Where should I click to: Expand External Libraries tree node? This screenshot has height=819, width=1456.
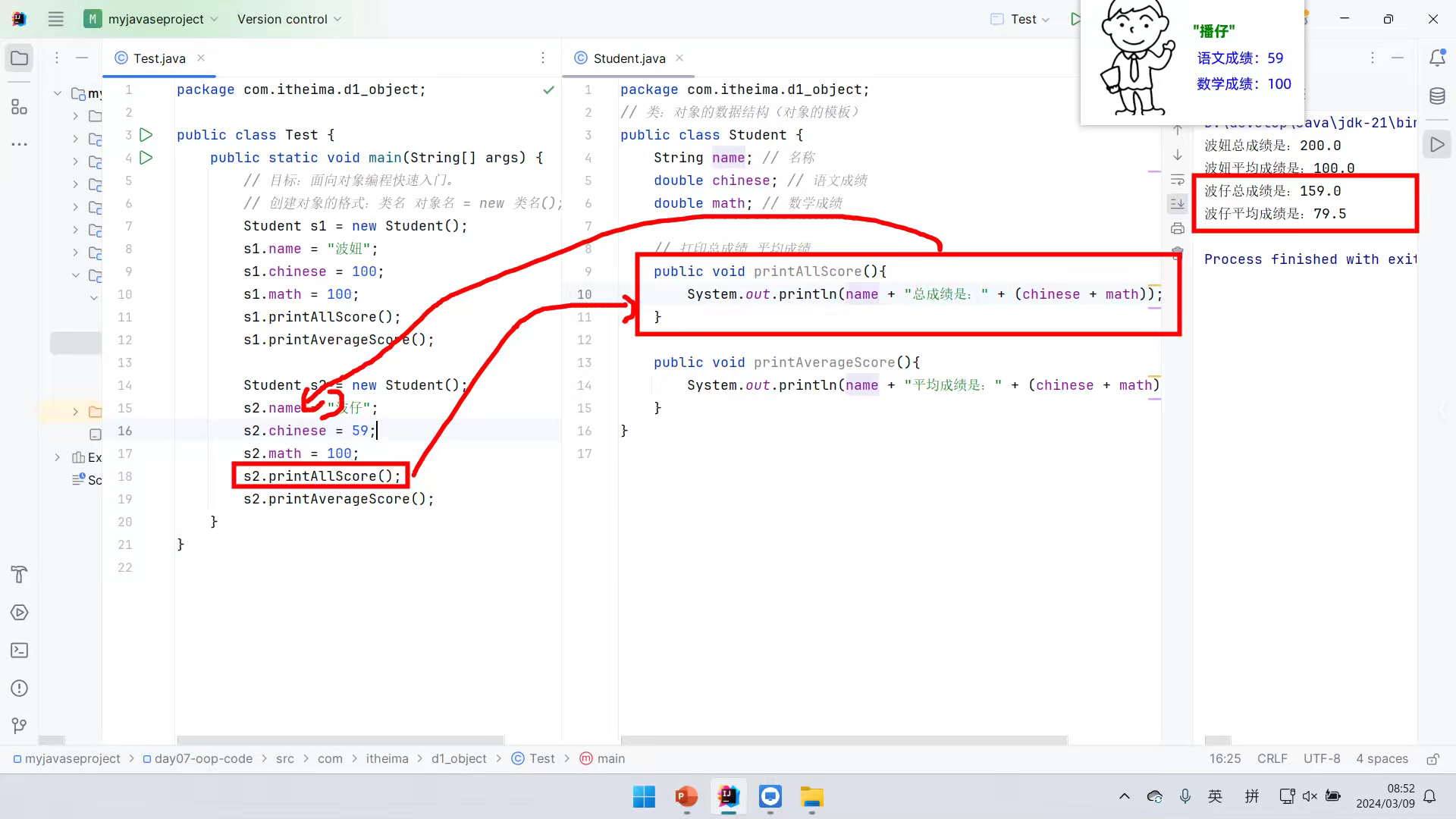58,457
